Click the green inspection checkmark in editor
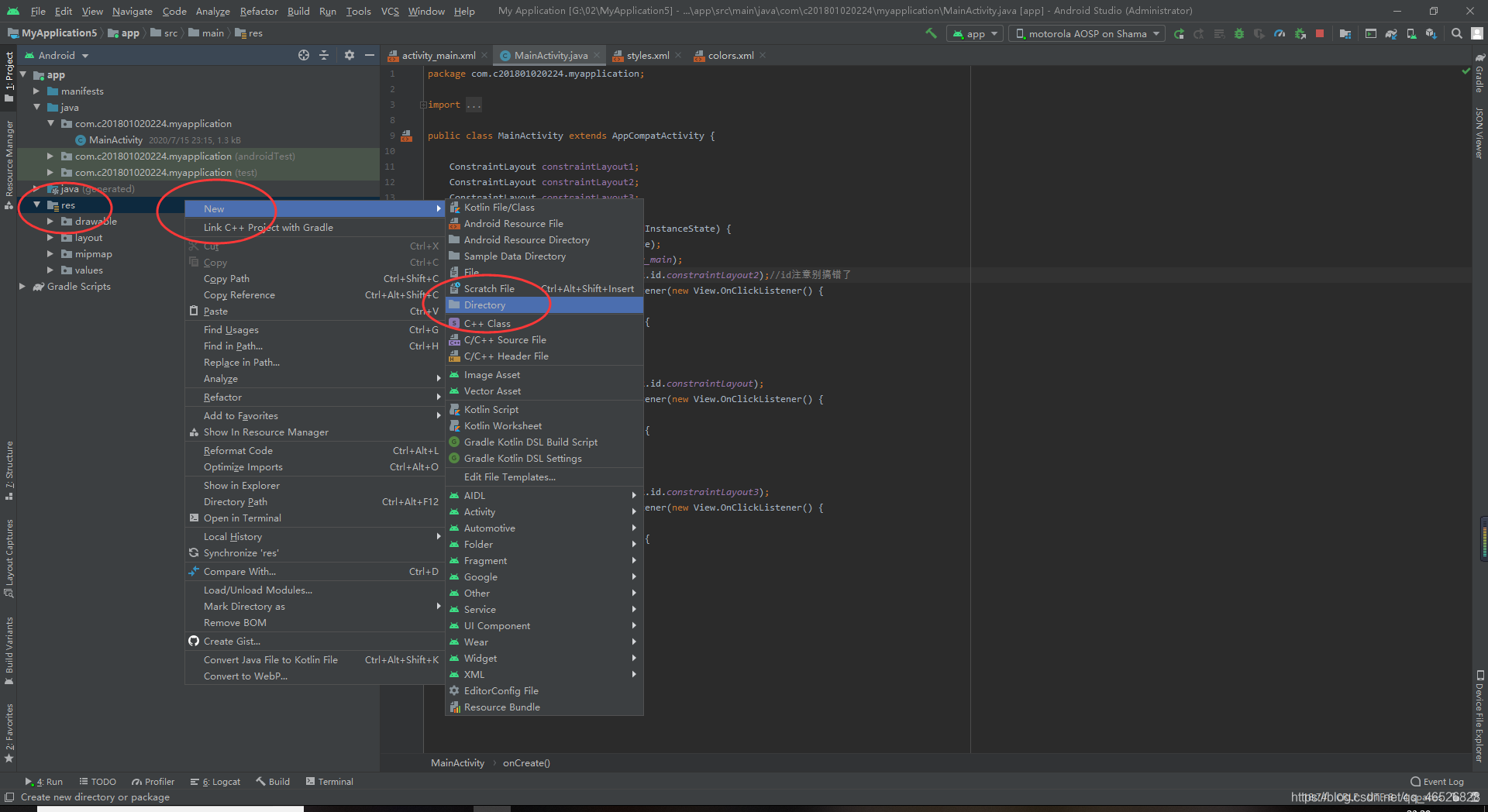 click(1466, 71)
